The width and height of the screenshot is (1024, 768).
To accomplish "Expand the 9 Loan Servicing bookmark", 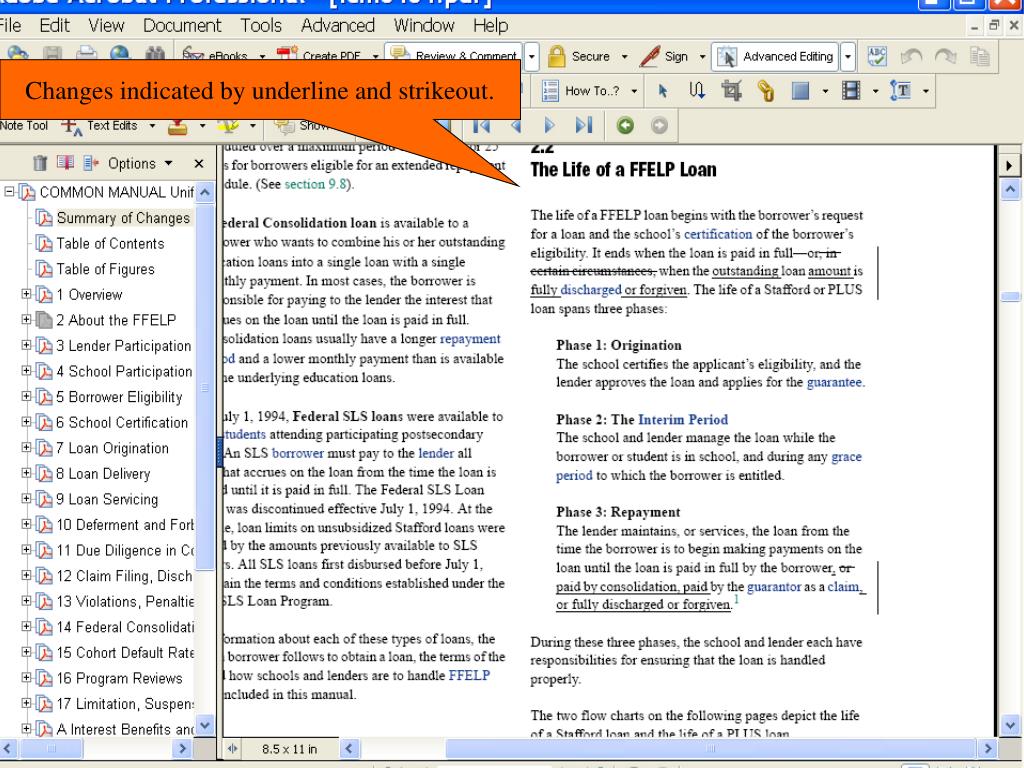I will [26, 498].
